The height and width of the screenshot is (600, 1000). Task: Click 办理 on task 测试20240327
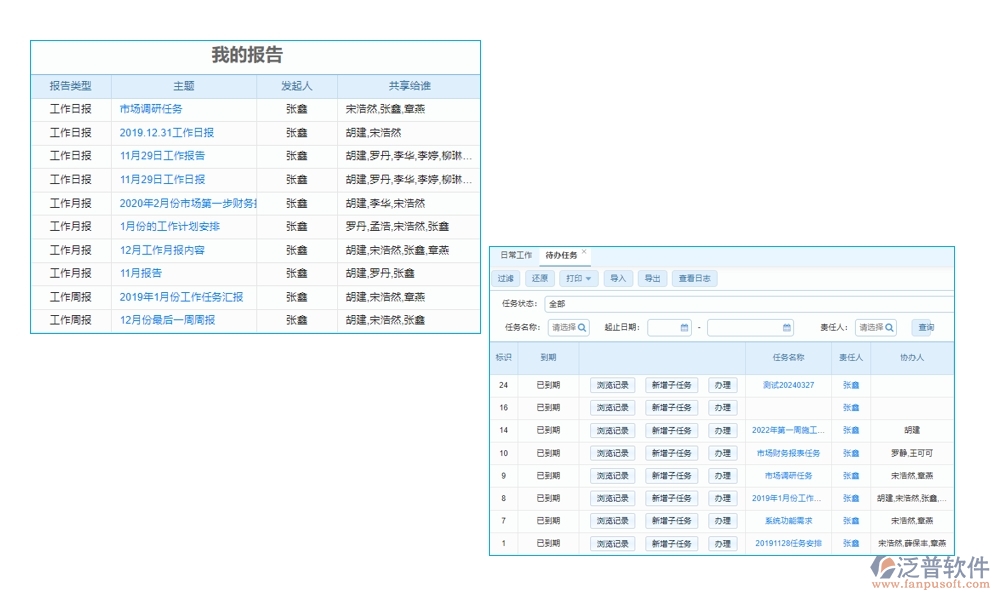pos(722,384)
